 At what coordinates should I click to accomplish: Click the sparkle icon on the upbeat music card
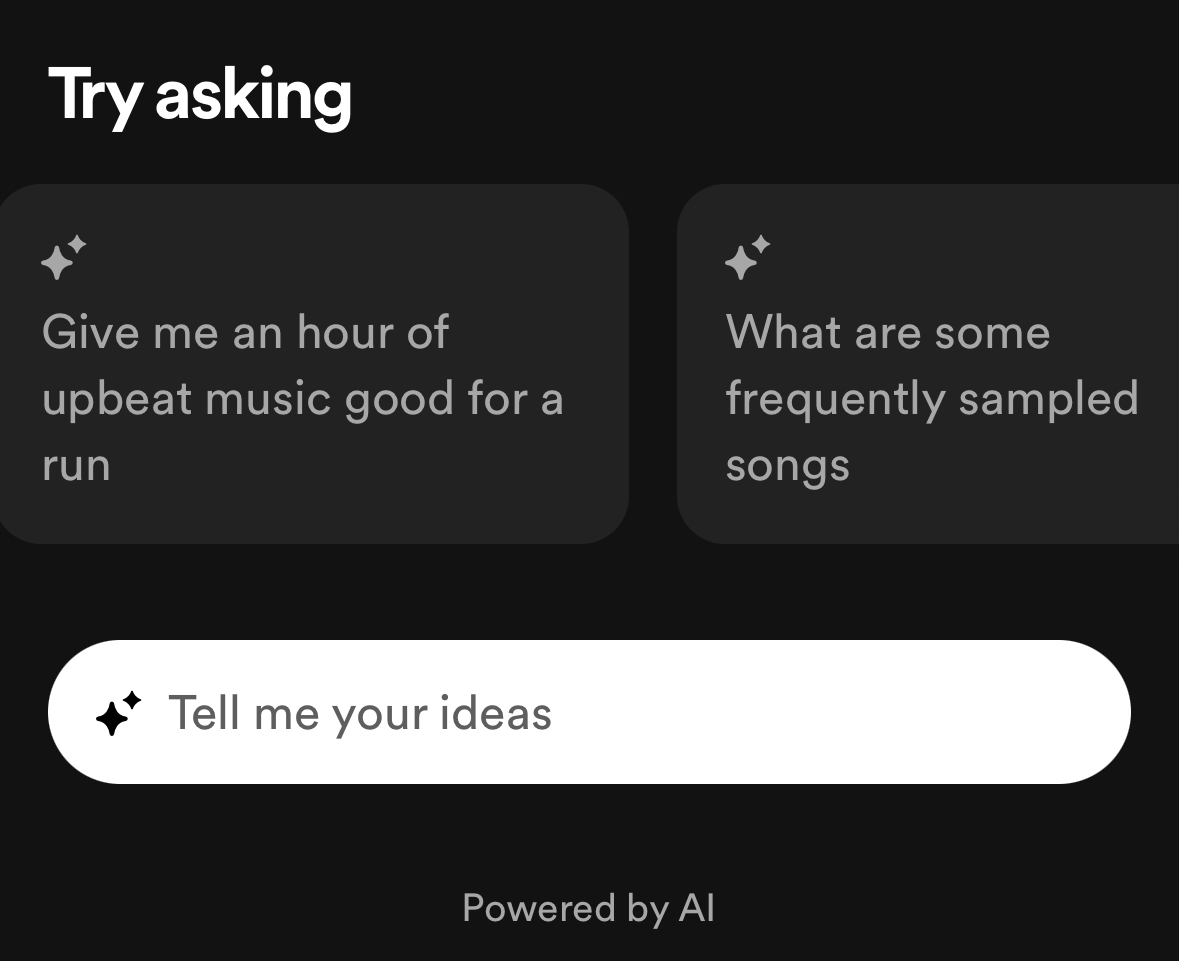pyautogui.click(x=63, y=257)
